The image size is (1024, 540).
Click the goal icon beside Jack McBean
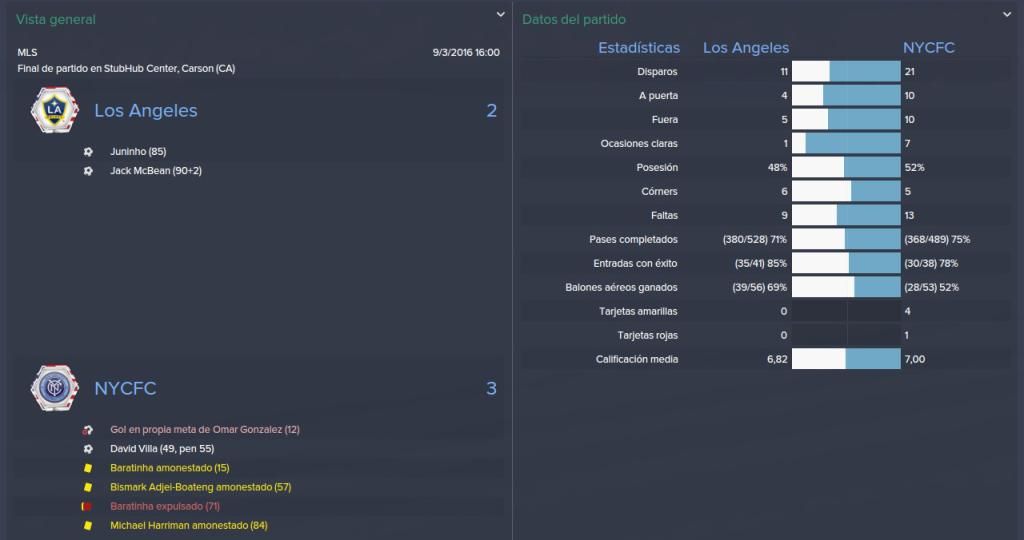point(88,171)
